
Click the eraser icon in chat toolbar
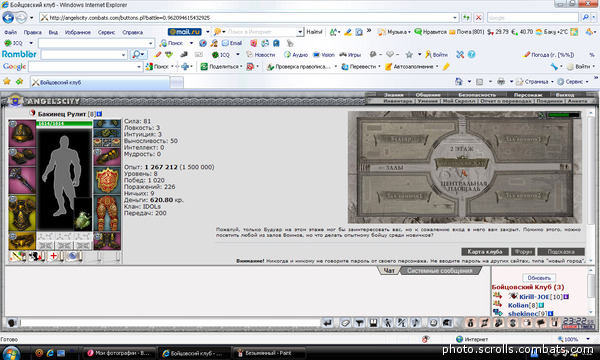click(x=345, y=323)
